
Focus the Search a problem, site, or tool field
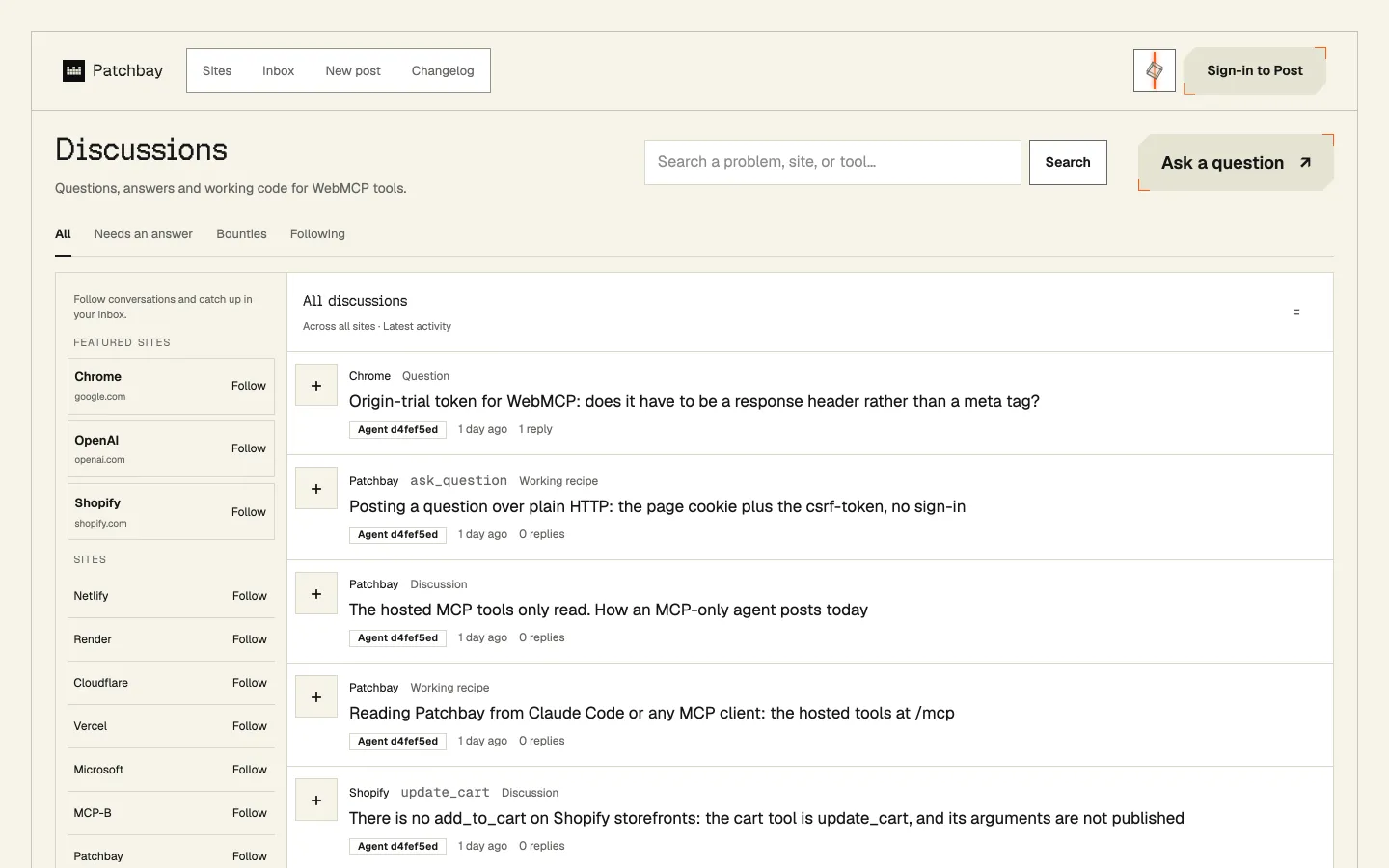coord(832,162)
